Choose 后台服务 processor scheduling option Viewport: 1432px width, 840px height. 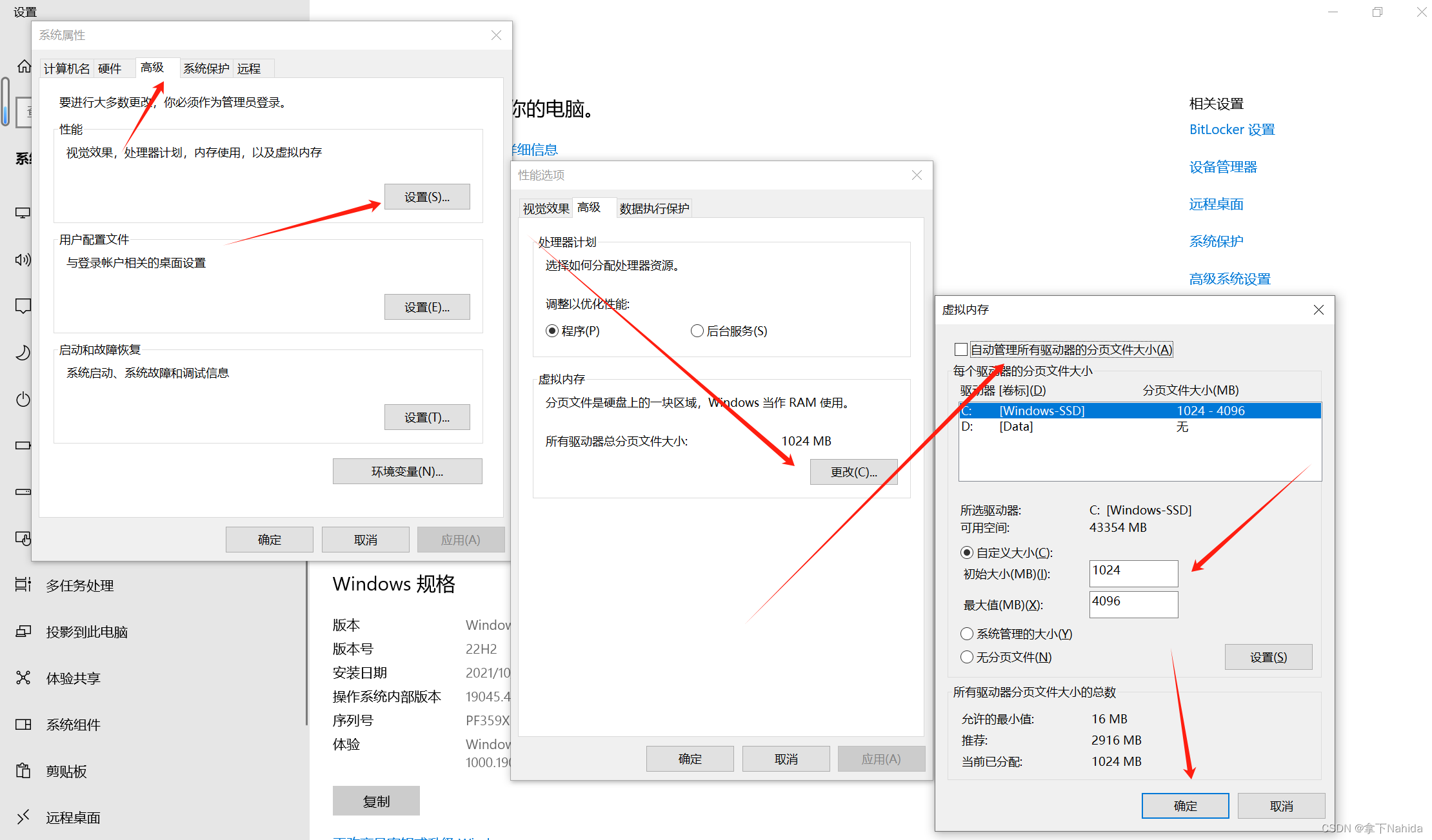pyautogui.click(x=697, y=331)
